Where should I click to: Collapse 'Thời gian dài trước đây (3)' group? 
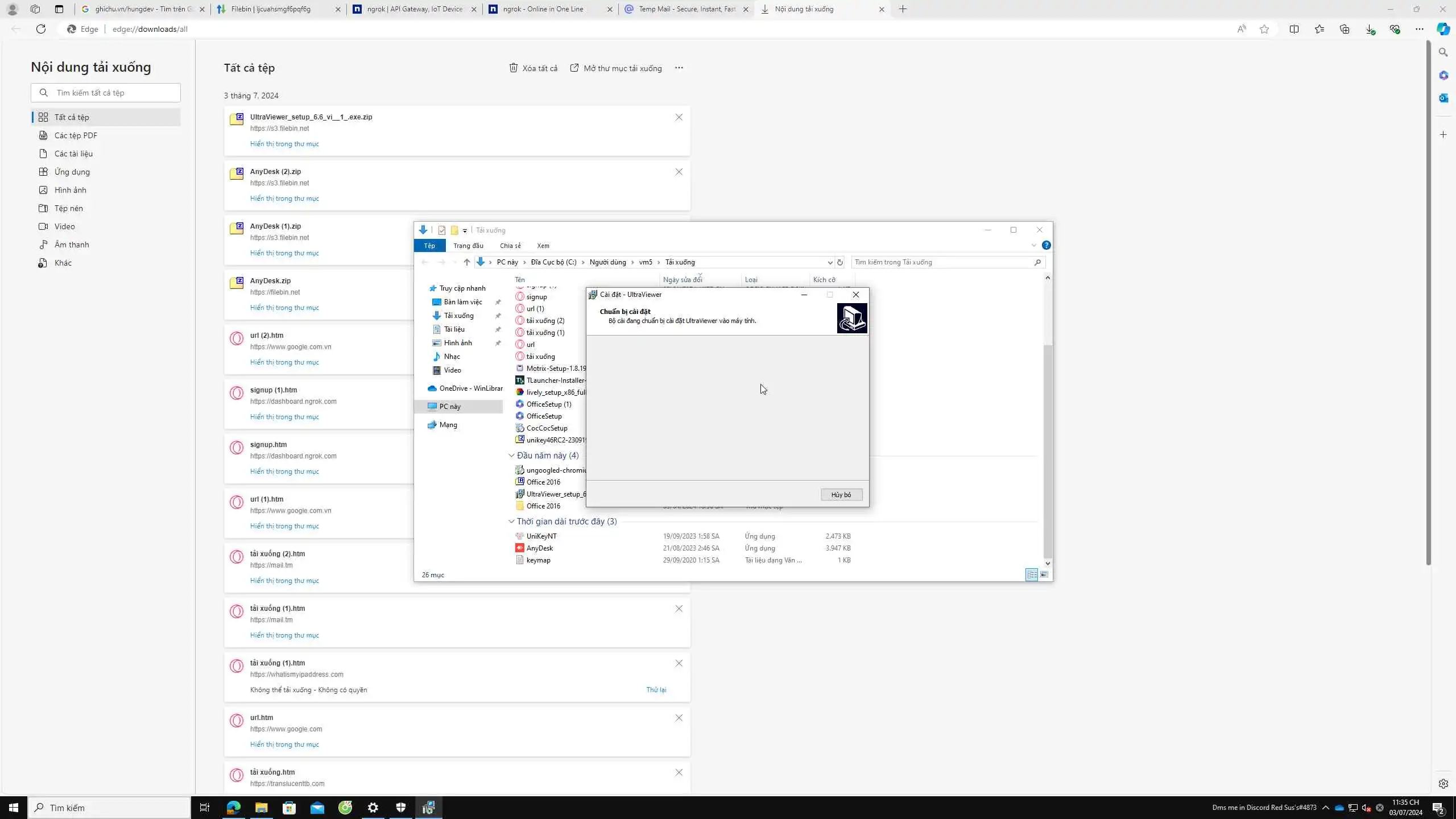click(511, 522)
